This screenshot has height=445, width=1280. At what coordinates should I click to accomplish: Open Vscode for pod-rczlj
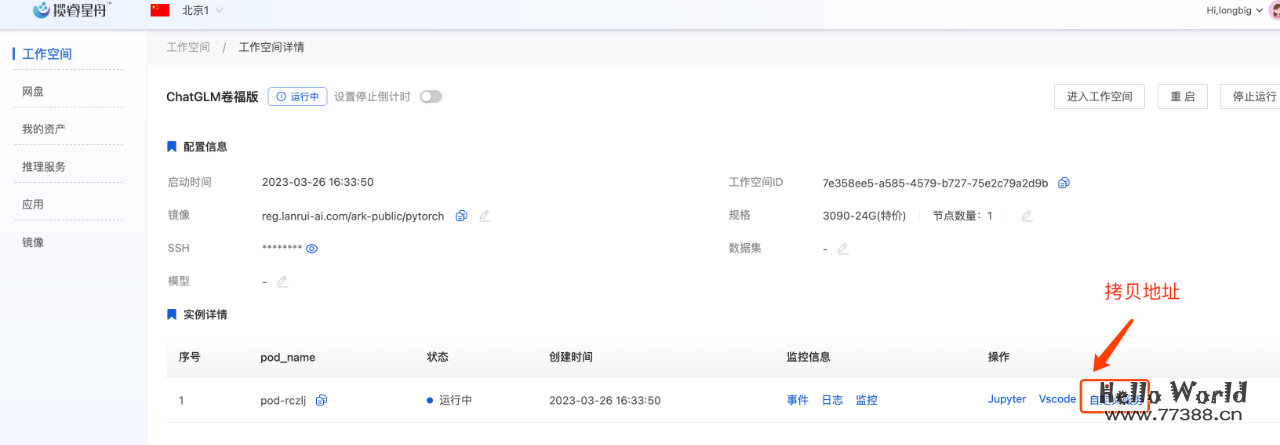point(1057,399)
